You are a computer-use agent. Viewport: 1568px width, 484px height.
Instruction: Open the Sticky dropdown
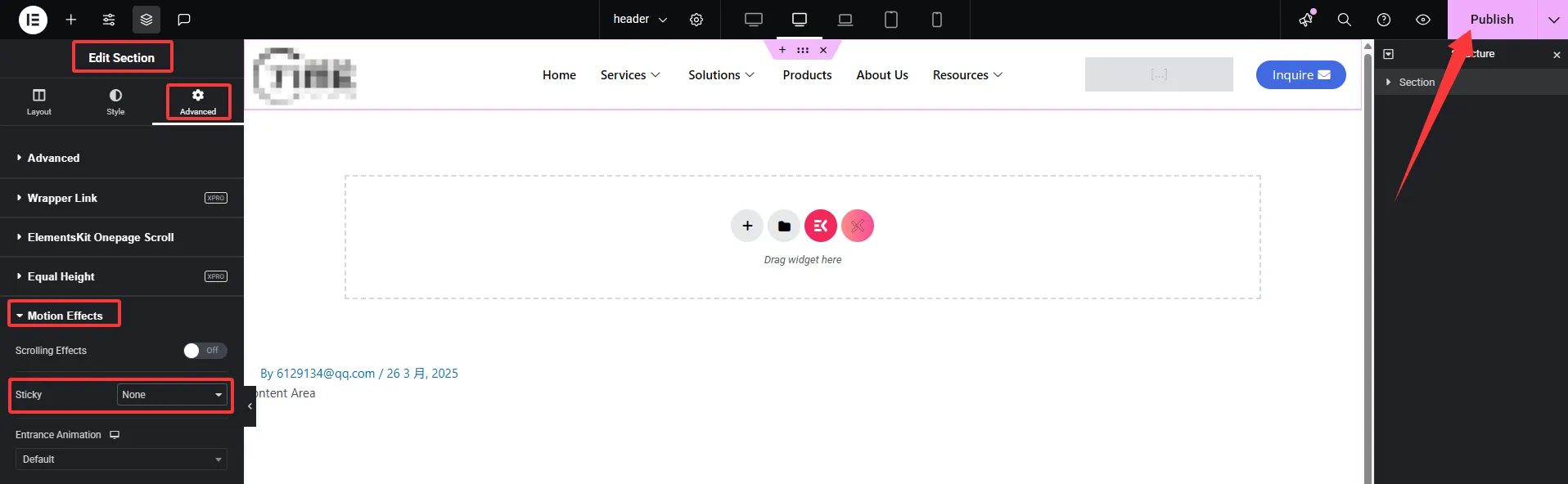(x=172, y=395)
